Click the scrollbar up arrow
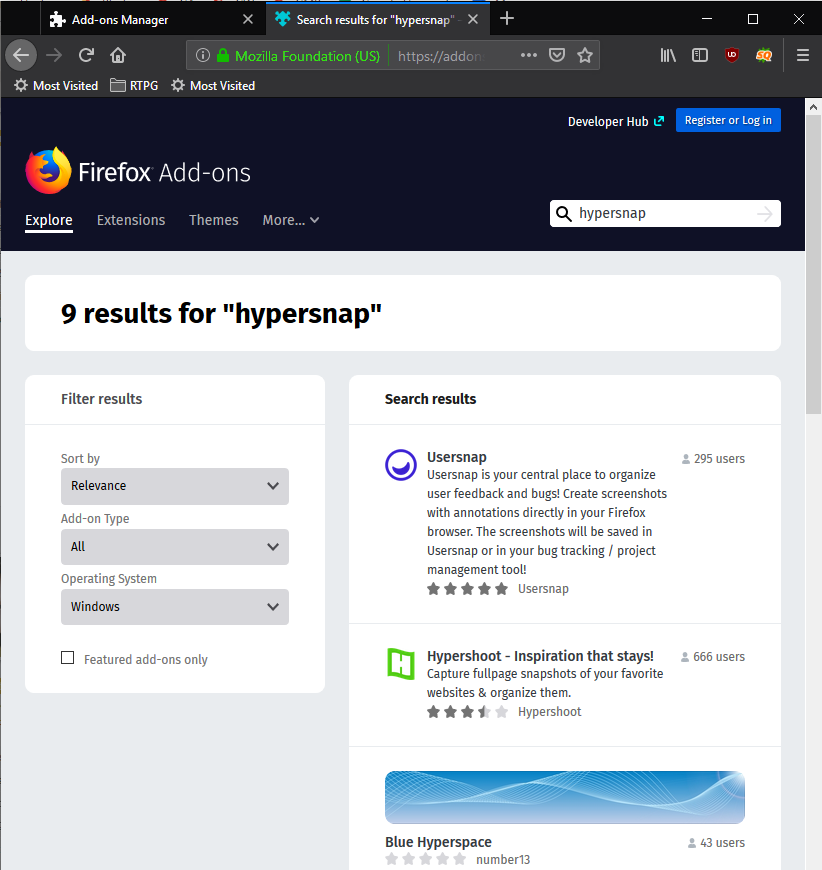The height and width of the screenshot is (870, 822). coord(813,107)
